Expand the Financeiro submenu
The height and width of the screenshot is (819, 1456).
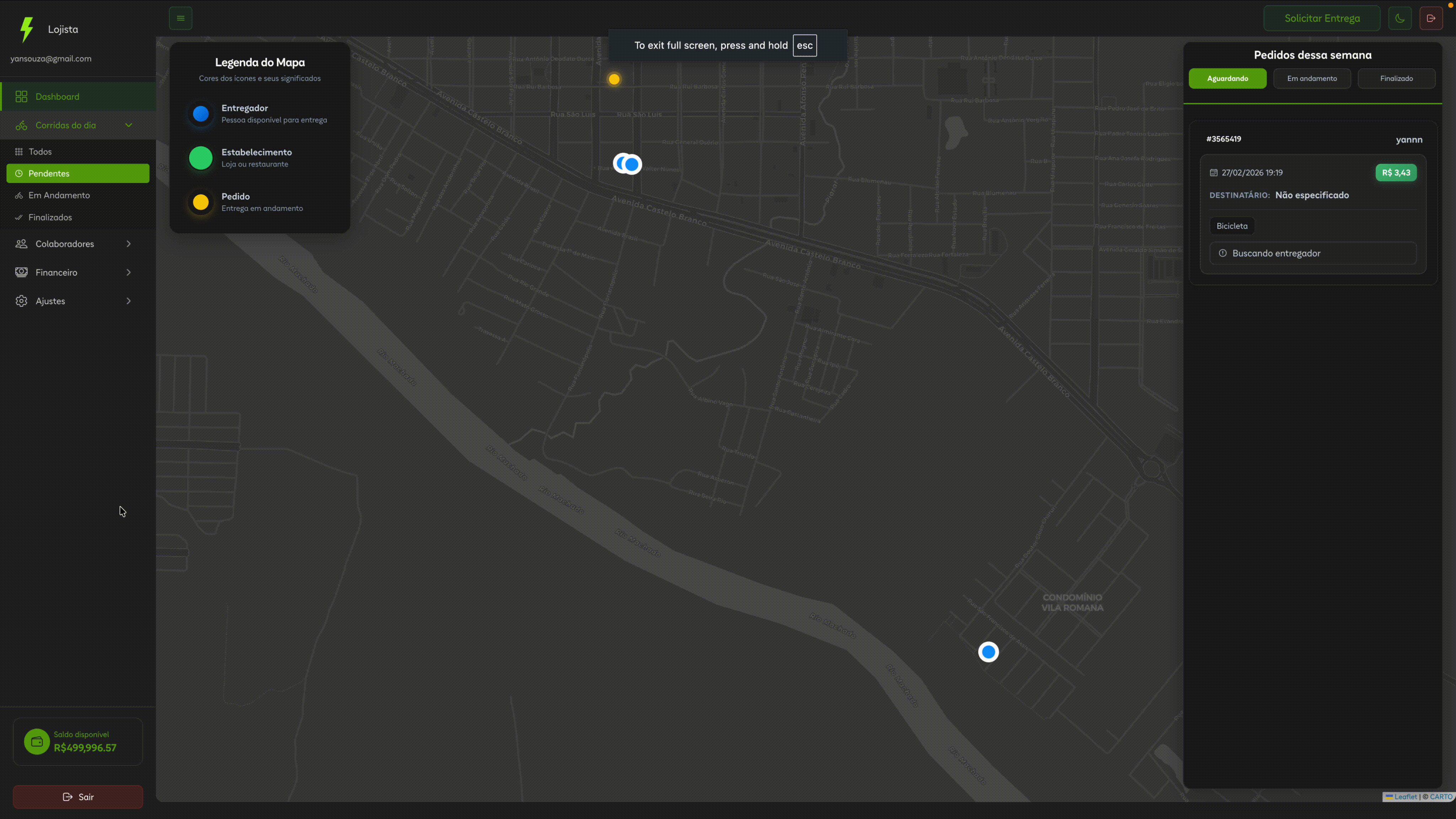[x=128, y=272]
